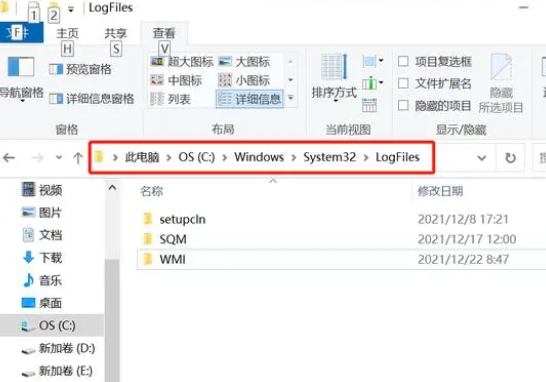Open the quick access toolbar customize dropdown

pyautogui.click(x=71, y=9)
